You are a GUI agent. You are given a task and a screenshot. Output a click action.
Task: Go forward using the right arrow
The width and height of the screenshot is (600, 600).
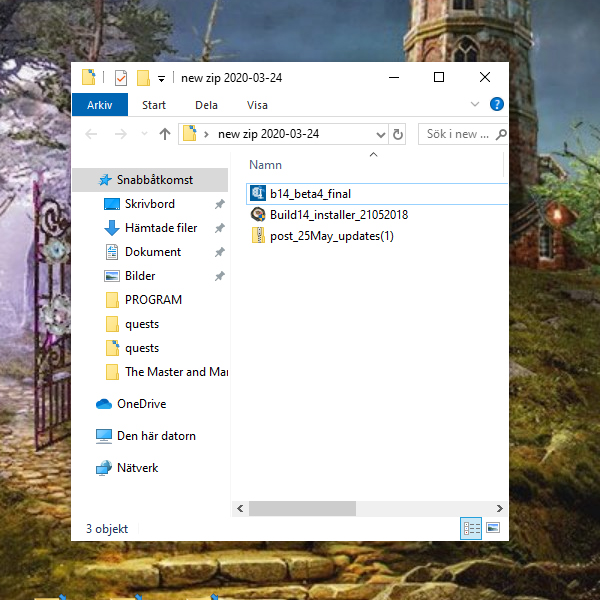[x=121, y=134]
